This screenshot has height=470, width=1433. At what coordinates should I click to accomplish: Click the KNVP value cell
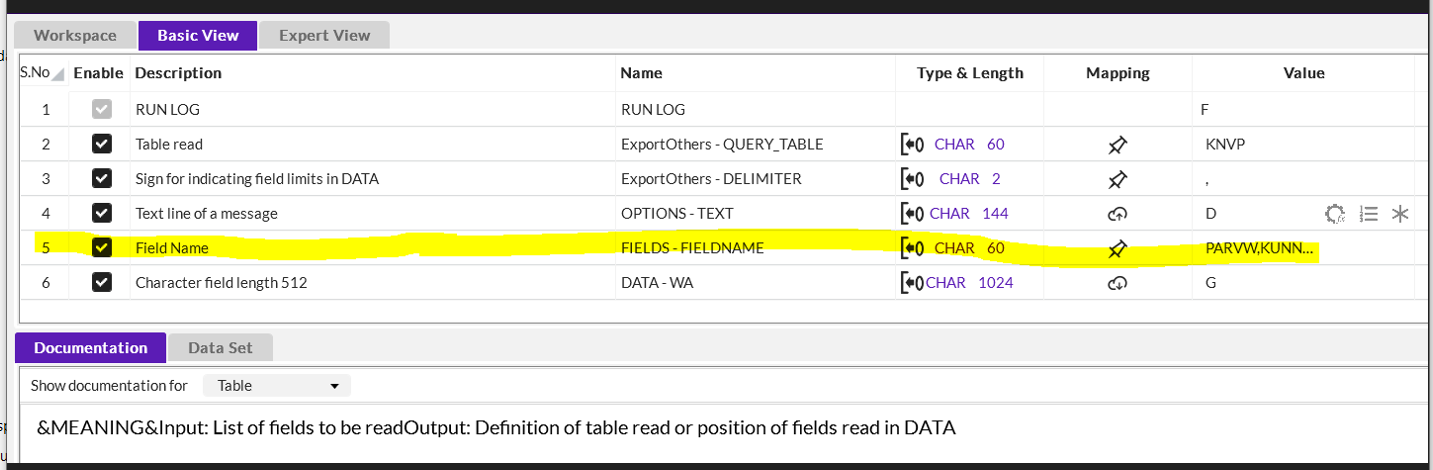1225,145
